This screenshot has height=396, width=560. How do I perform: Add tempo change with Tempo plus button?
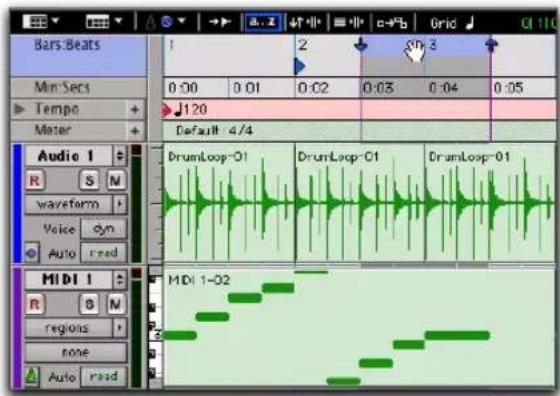[x=135, y=109]
